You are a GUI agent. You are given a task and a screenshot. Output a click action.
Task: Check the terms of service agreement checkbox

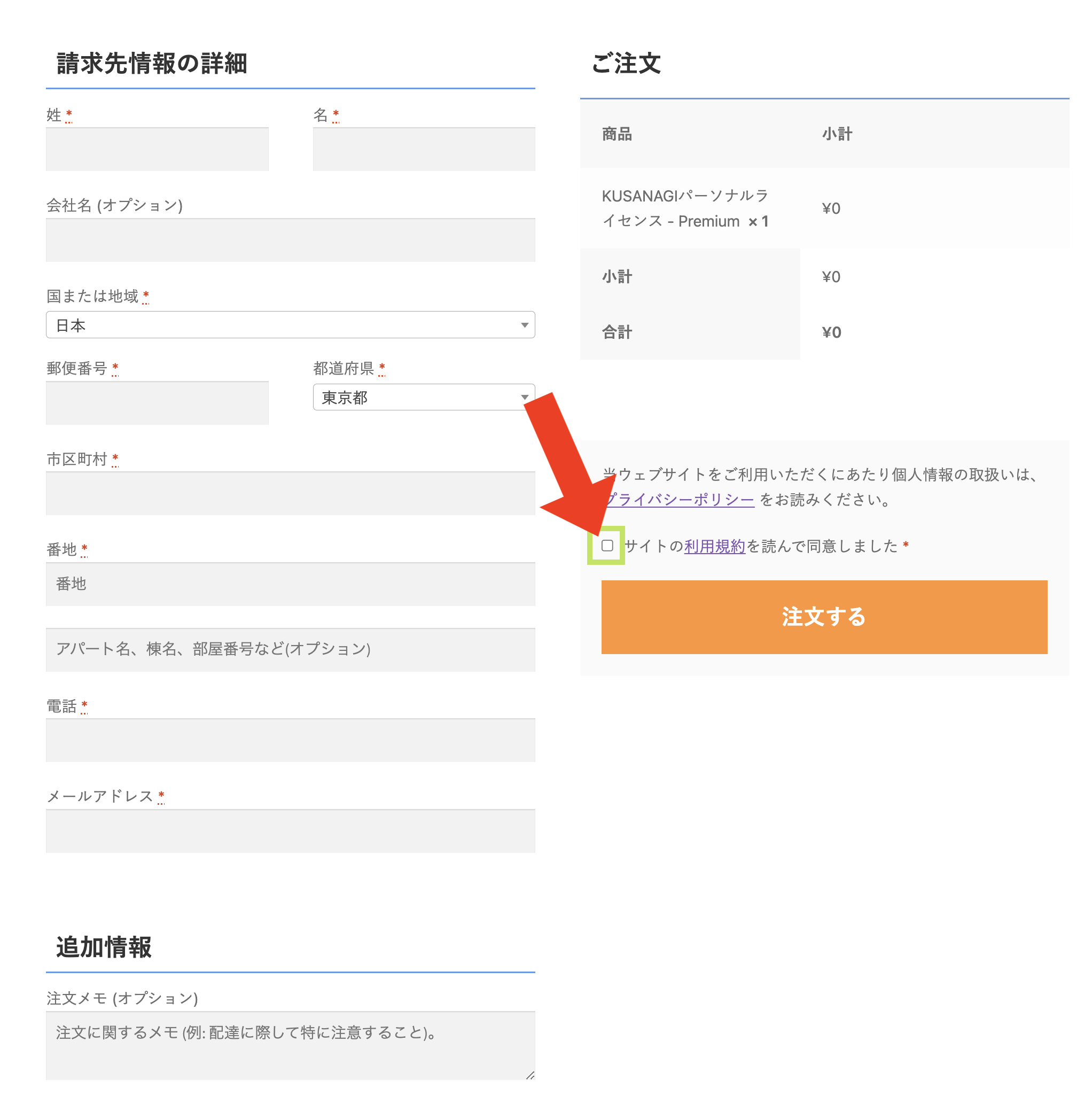coord(607,546)
